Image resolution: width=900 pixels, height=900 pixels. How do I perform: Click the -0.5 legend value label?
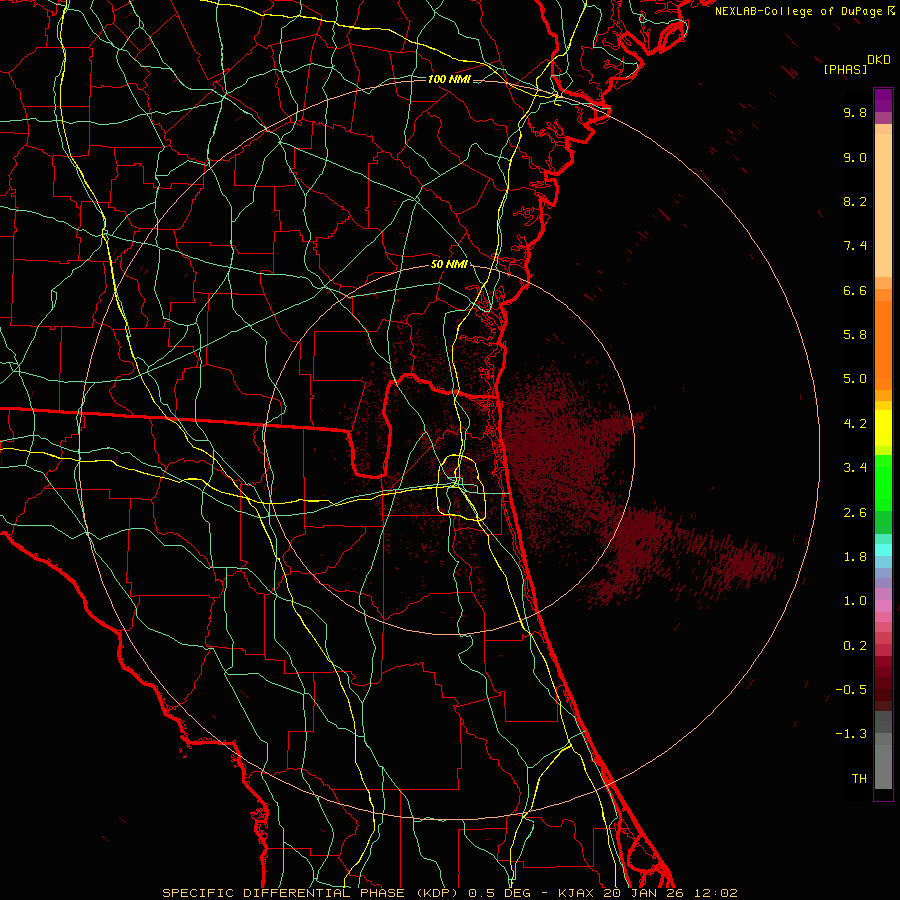[851, 690]
